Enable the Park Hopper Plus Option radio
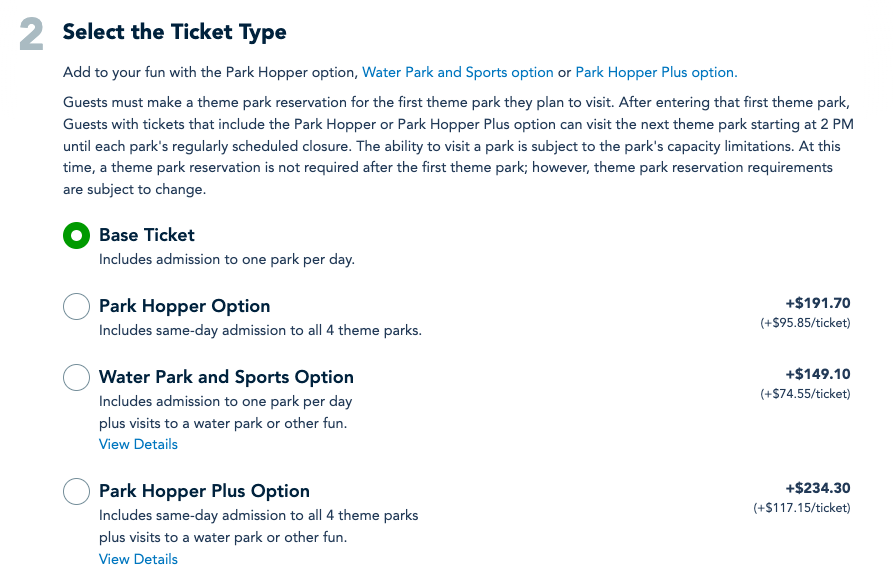The image size is (893, 581). (x=76, y=492)
